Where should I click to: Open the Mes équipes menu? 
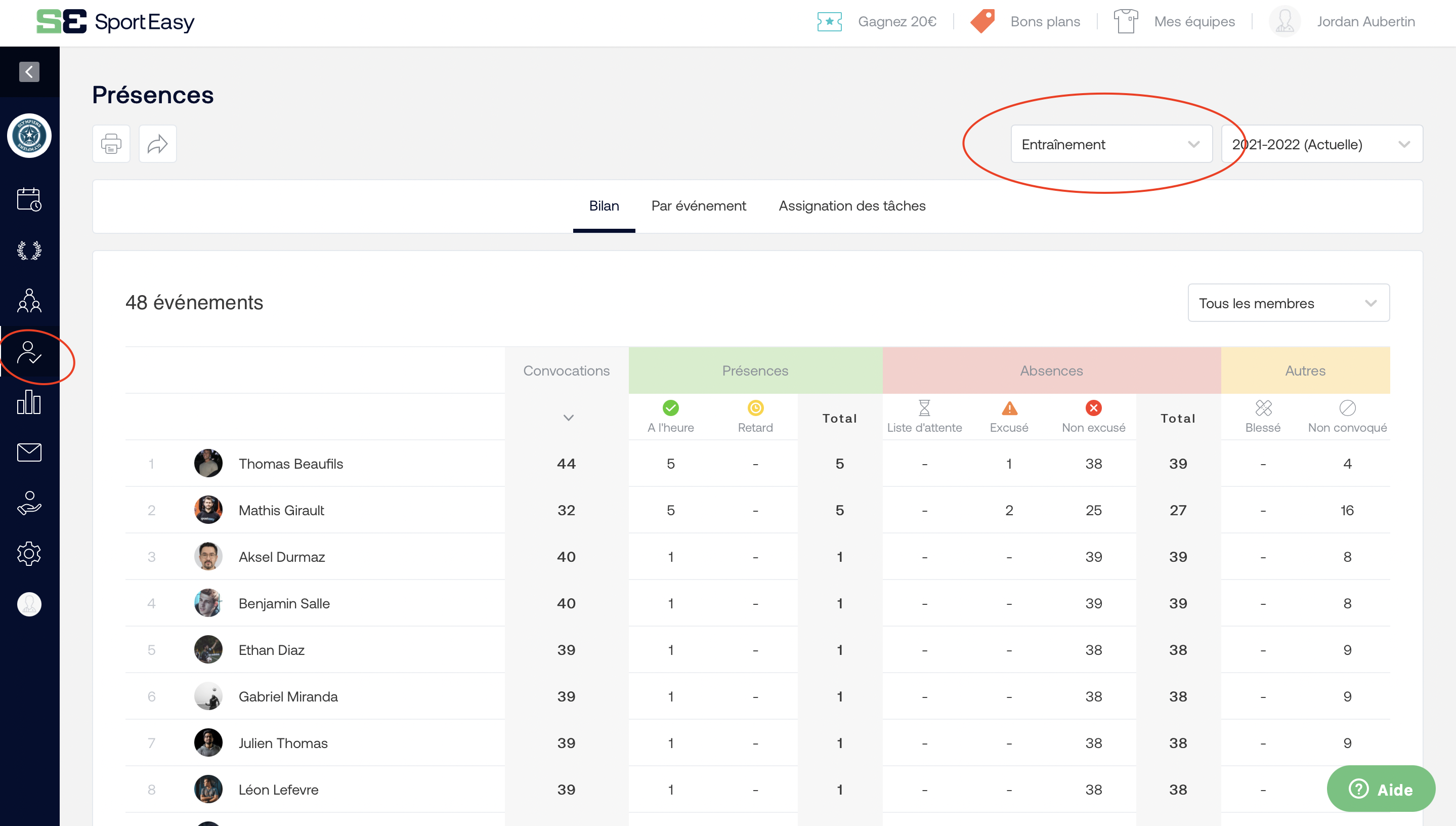tap(1194, 22)
